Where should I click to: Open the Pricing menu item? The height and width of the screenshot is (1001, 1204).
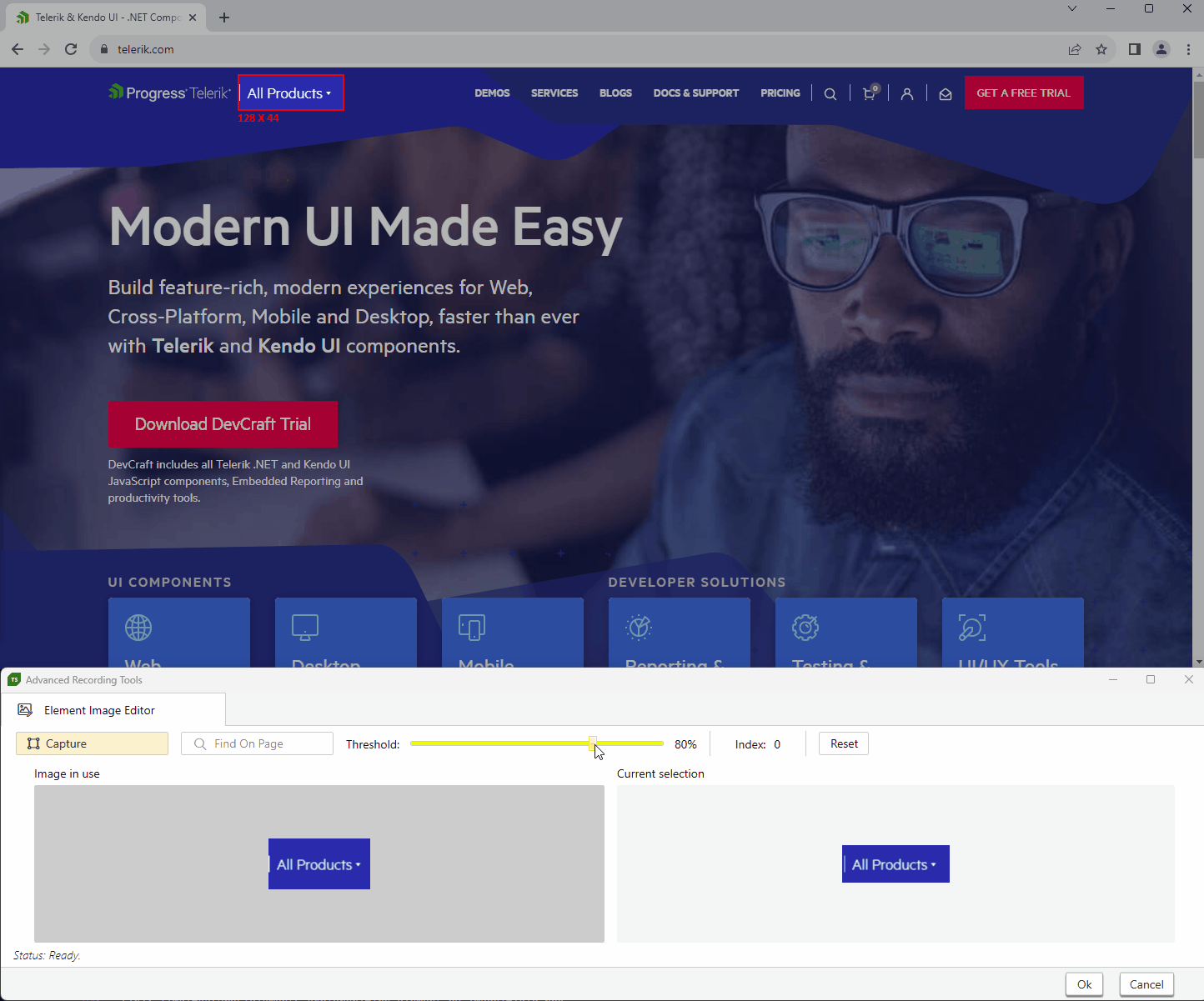point(780,93)
